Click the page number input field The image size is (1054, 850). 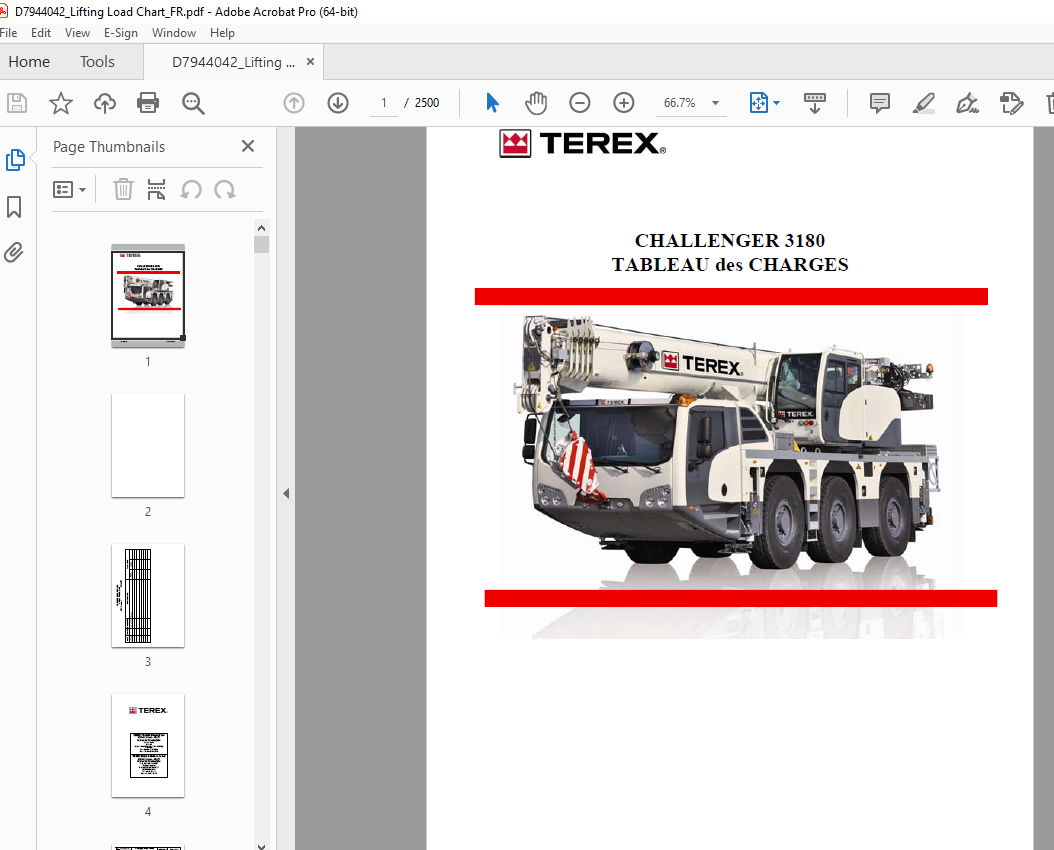pos(384,103)
